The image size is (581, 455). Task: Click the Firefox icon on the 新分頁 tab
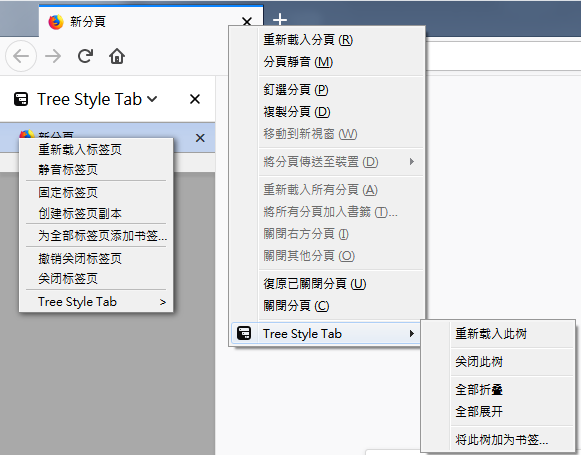coord(56,22)
